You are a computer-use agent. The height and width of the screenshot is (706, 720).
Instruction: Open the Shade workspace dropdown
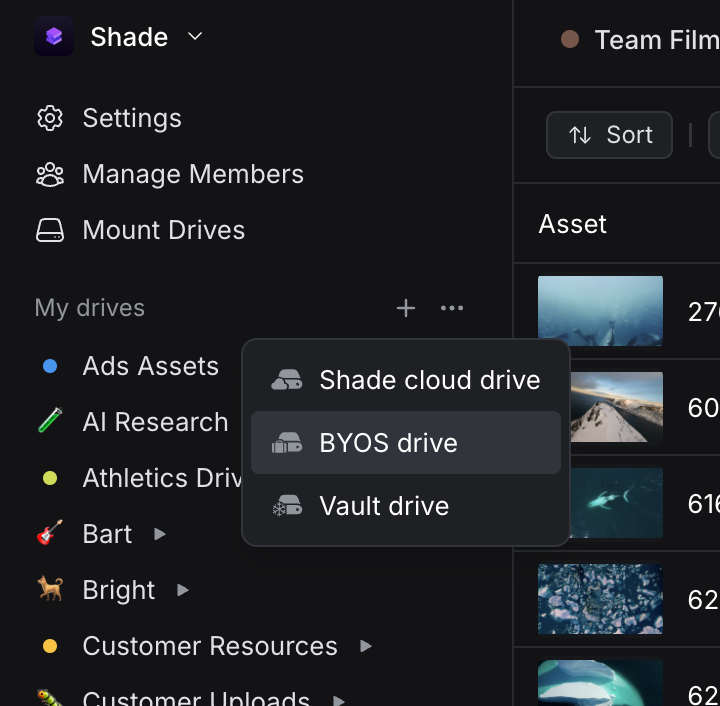point(195,37)
